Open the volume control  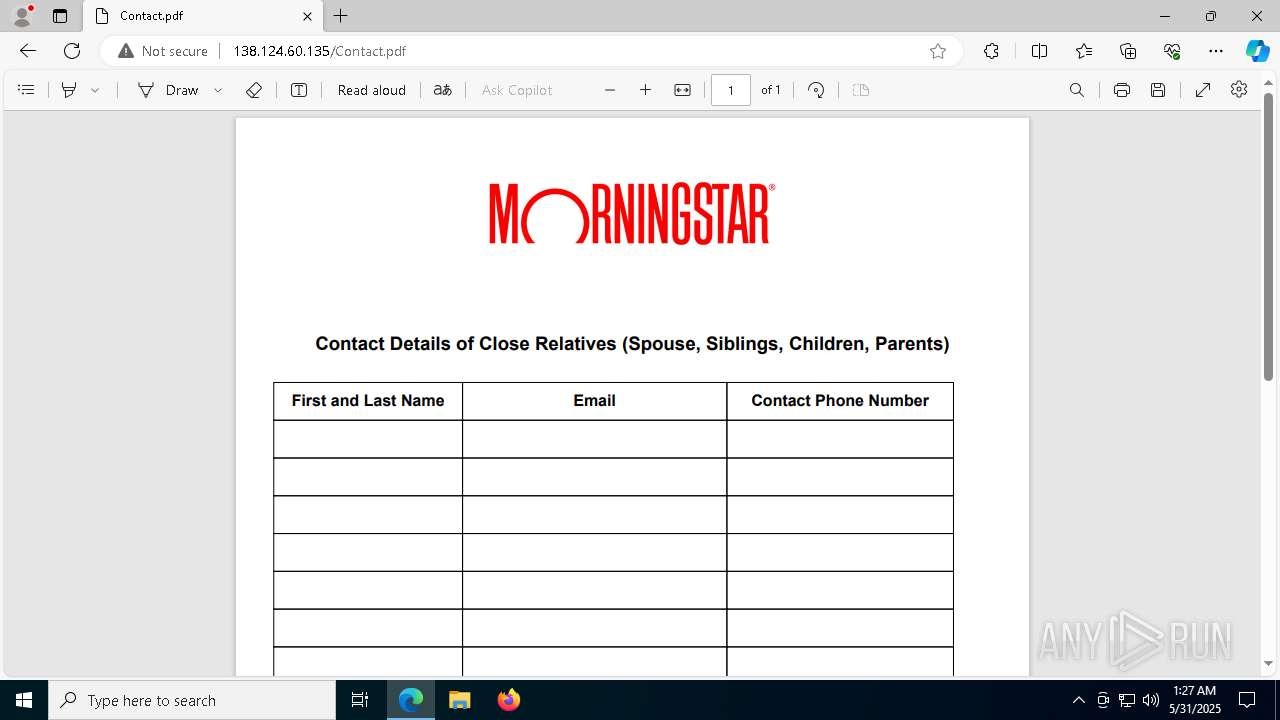[1151, 700]
